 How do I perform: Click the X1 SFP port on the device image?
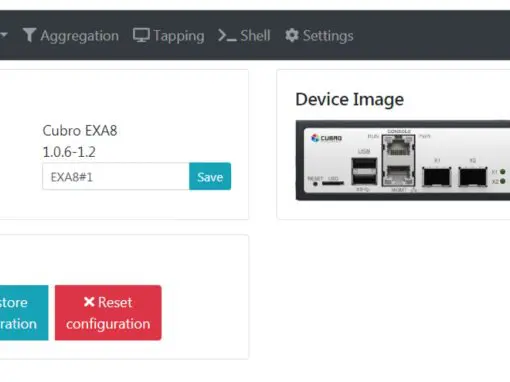click(x=437, y=177)
